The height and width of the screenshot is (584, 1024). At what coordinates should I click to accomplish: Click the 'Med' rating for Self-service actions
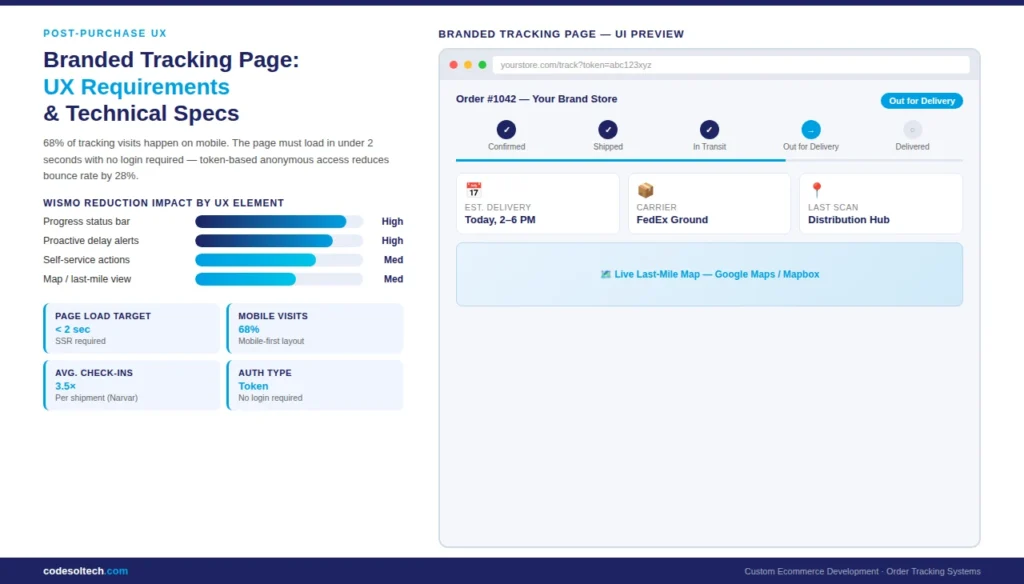point(393,260)
